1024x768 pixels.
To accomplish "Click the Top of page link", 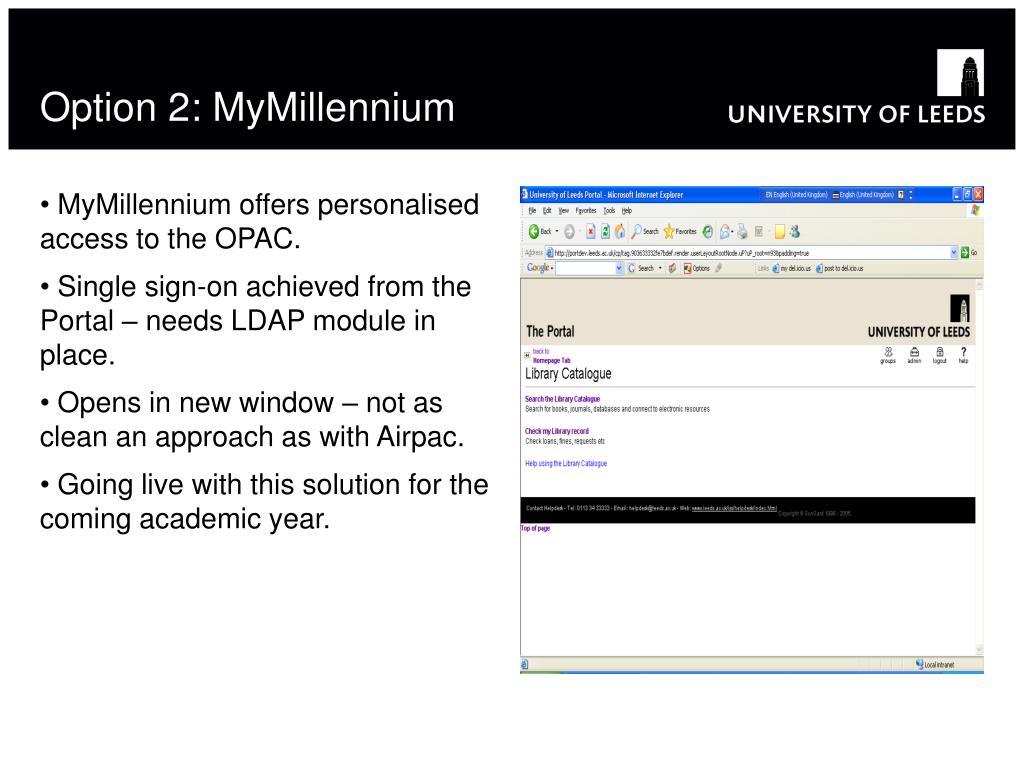I will click(536, 528).
